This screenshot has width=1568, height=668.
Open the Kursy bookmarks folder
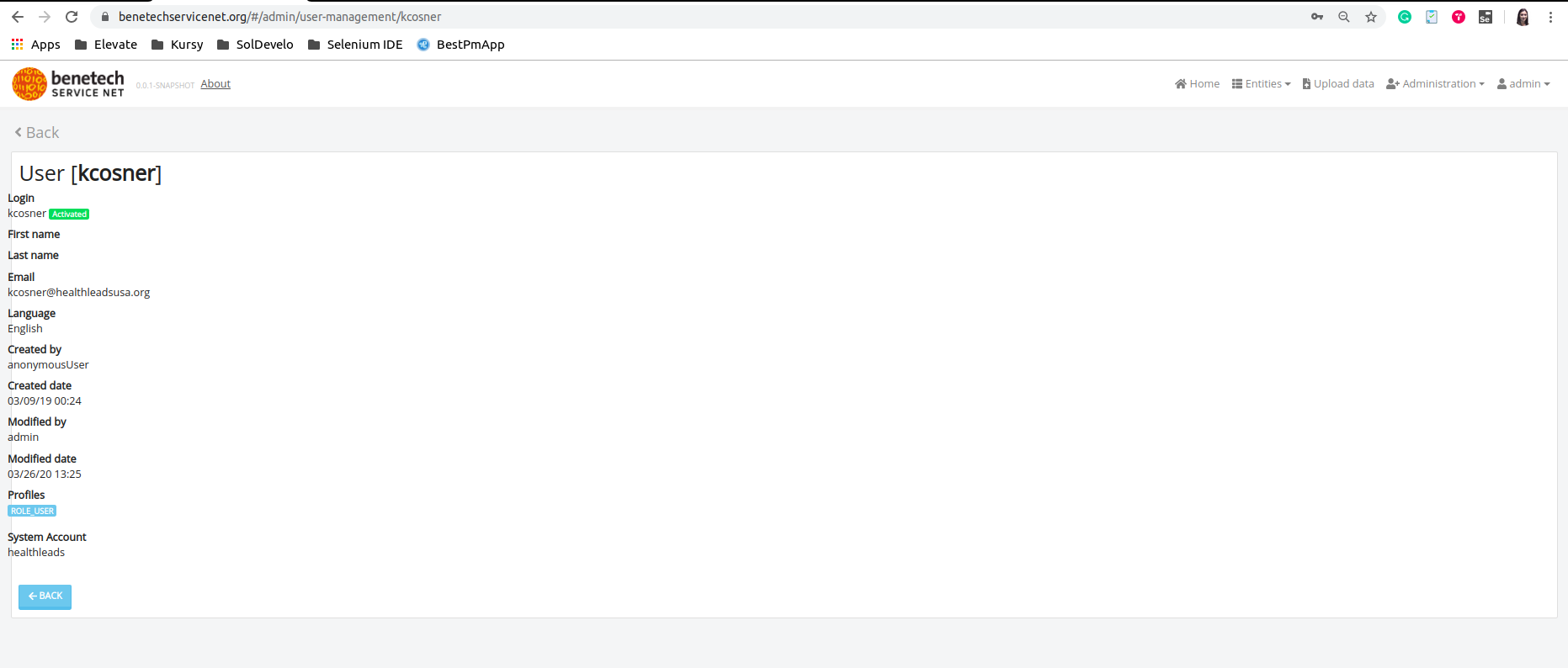177,45
